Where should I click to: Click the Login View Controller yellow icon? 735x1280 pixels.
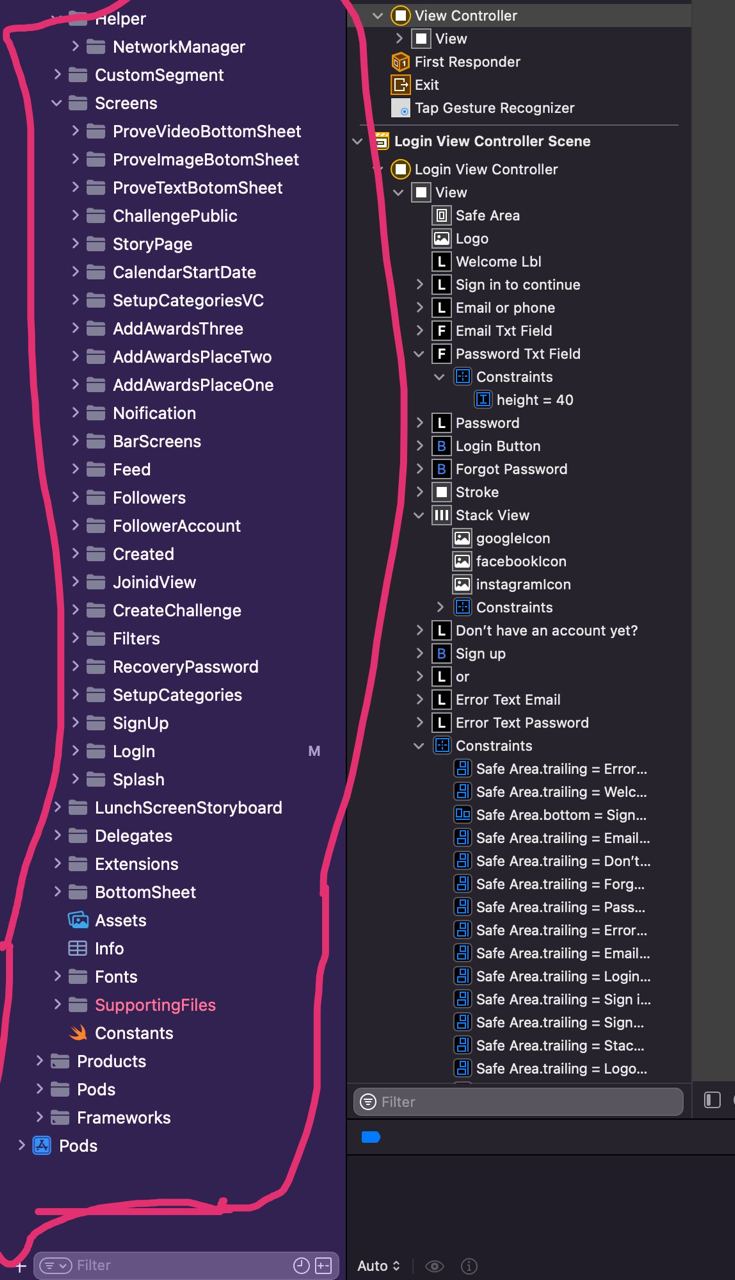(401, 169)
